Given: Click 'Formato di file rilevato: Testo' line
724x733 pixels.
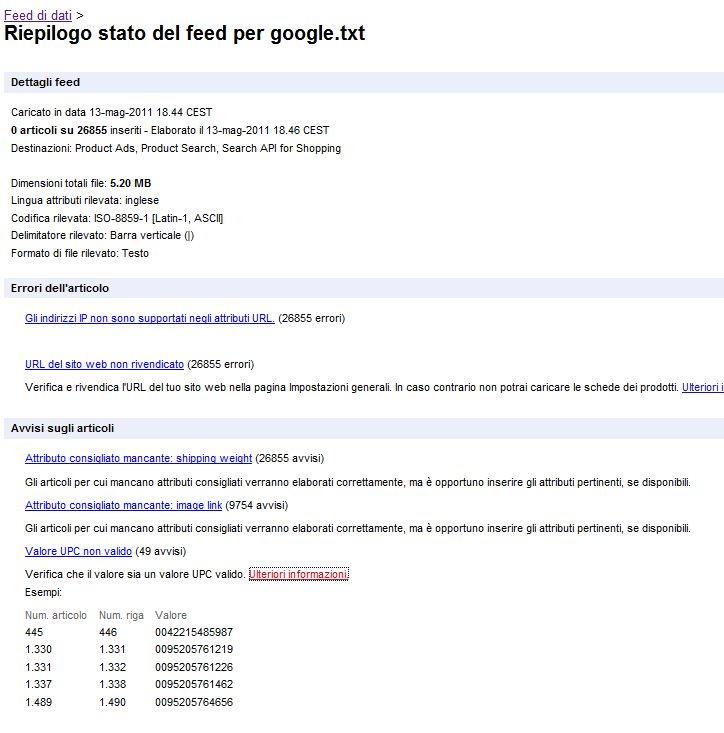Looking at the screenshot, I should tap(79, 253).
